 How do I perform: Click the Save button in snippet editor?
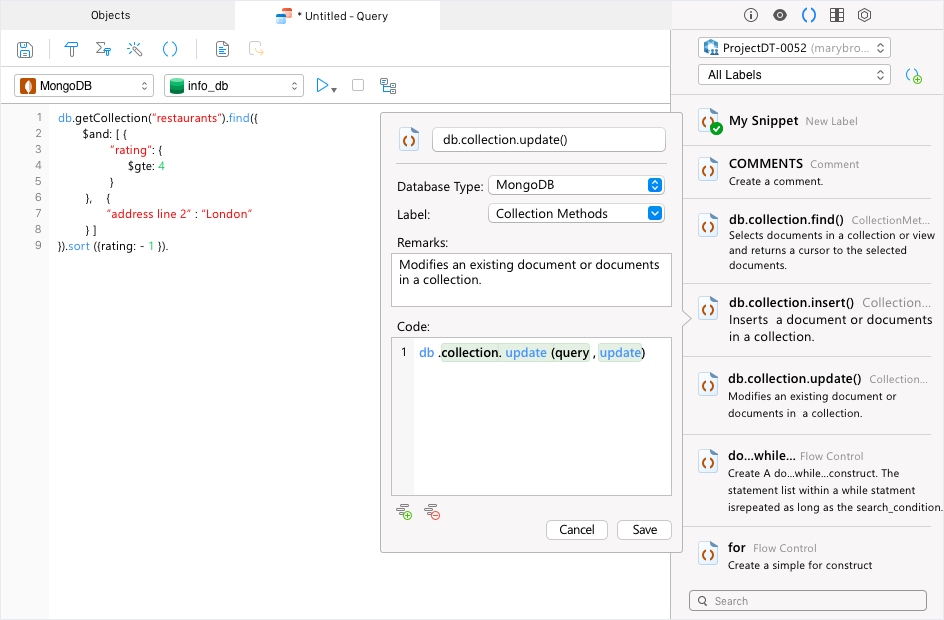[645, 530]
